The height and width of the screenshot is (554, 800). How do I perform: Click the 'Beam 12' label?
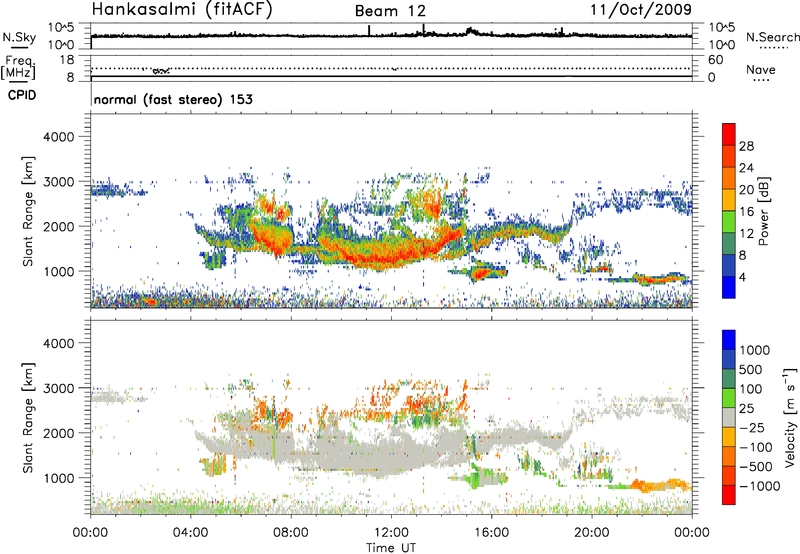point(390,11)
